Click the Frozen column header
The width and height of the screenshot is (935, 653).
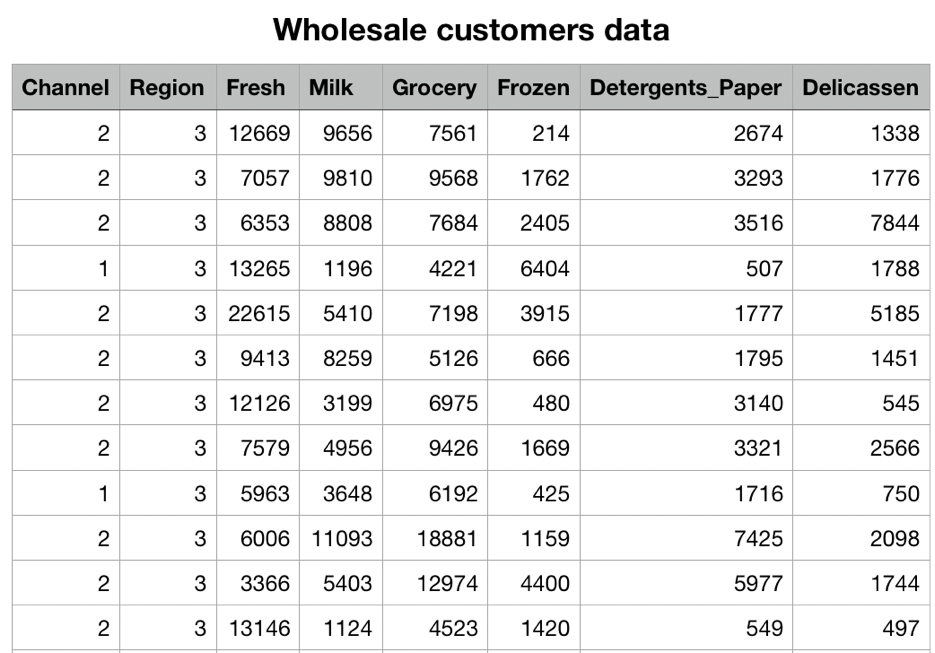pos(533,87)
